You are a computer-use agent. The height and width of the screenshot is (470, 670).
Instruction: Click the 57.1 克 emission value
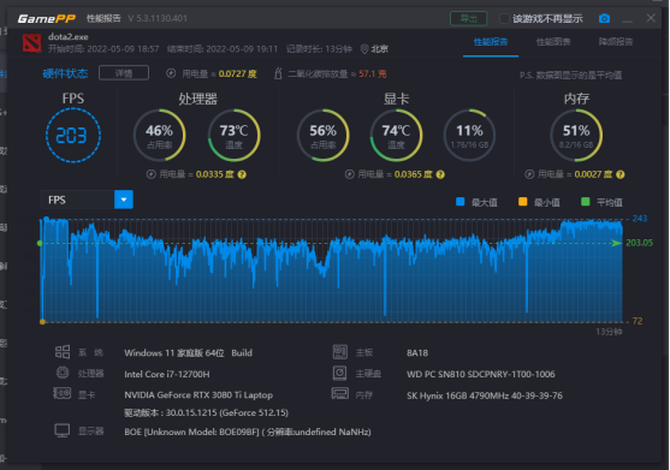(373, 74)
